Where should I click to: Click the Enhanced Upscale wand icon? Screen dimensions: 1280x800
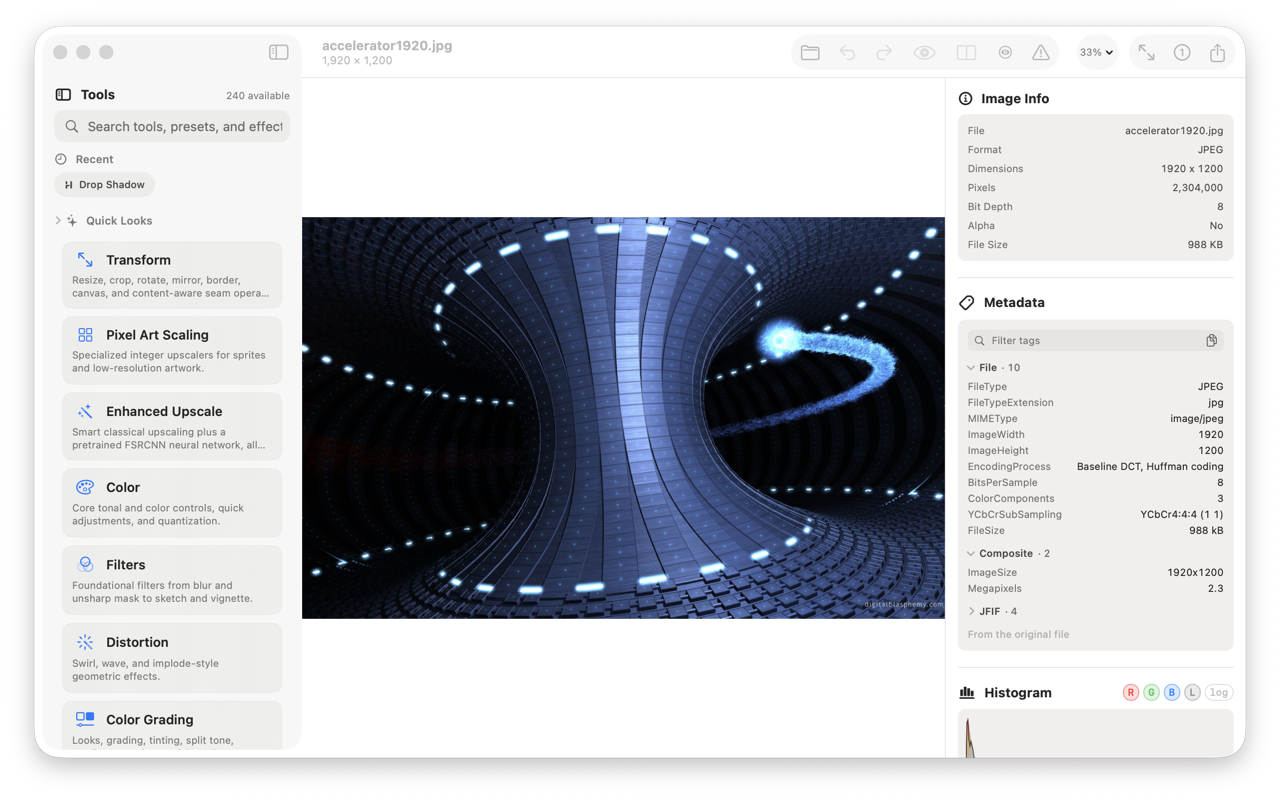click(x=85, y=411)
